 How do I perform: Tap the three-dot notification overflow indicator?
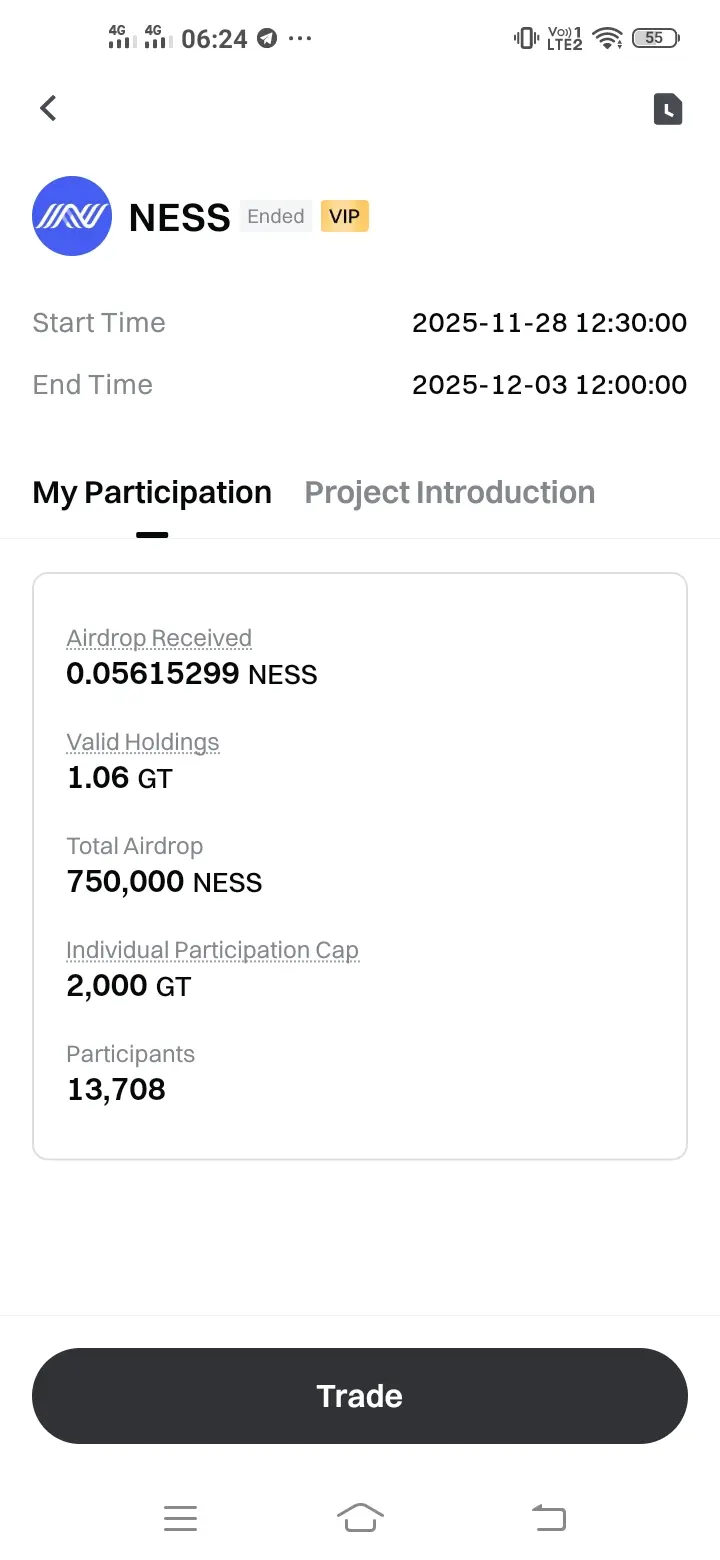click(300, 39)
